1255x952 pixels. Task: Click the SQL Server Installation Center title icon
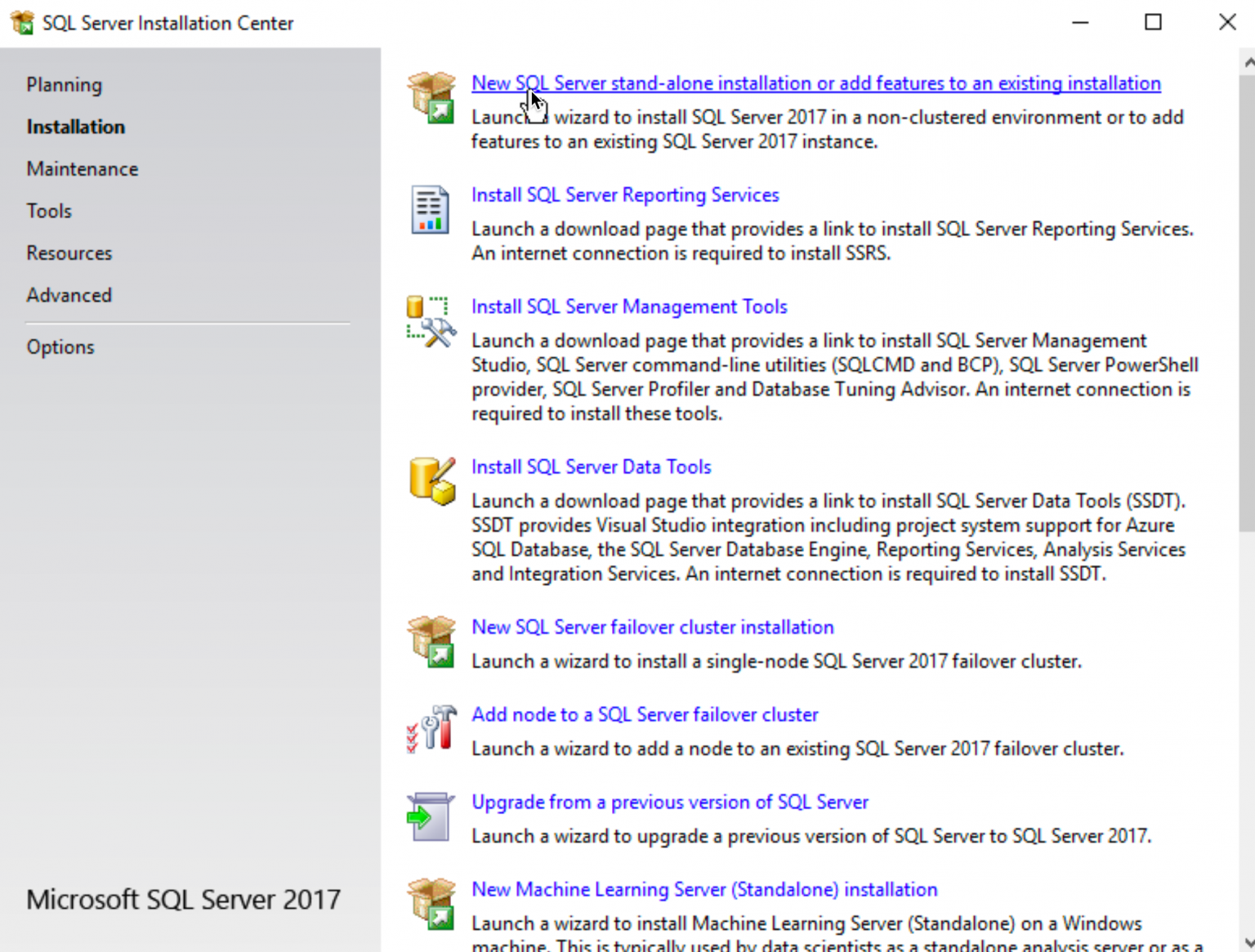point(22,23)
